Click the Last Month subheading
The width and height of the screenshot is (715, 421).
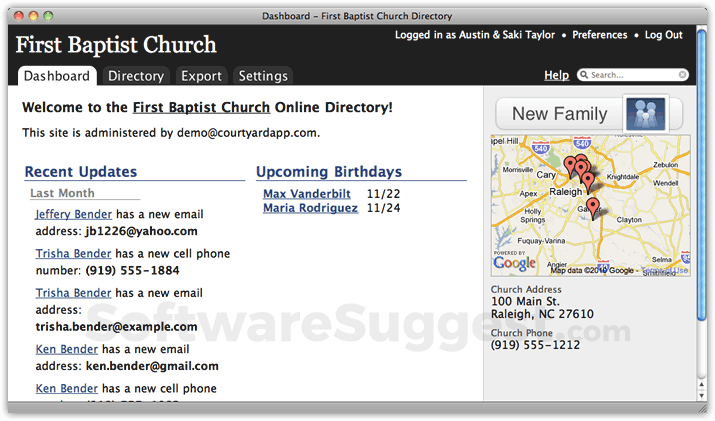click(62, 193)
